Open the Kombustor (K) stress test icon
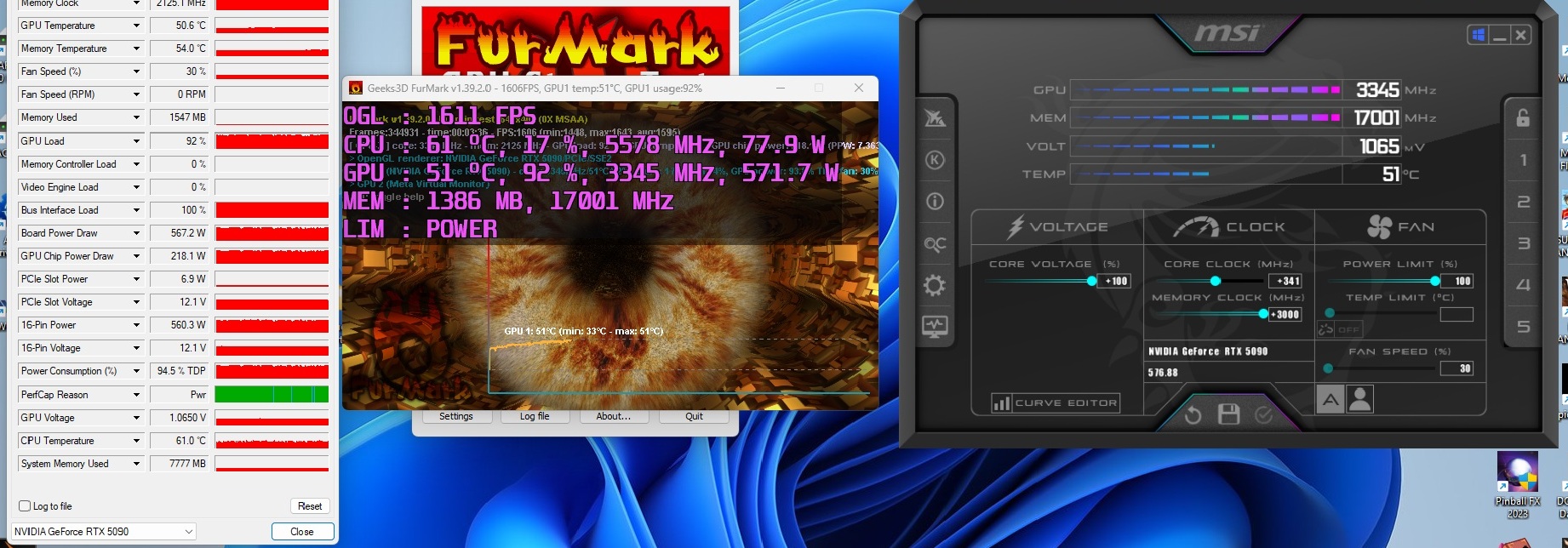The width and height of the screenshot is (1568, 548). 935,160
